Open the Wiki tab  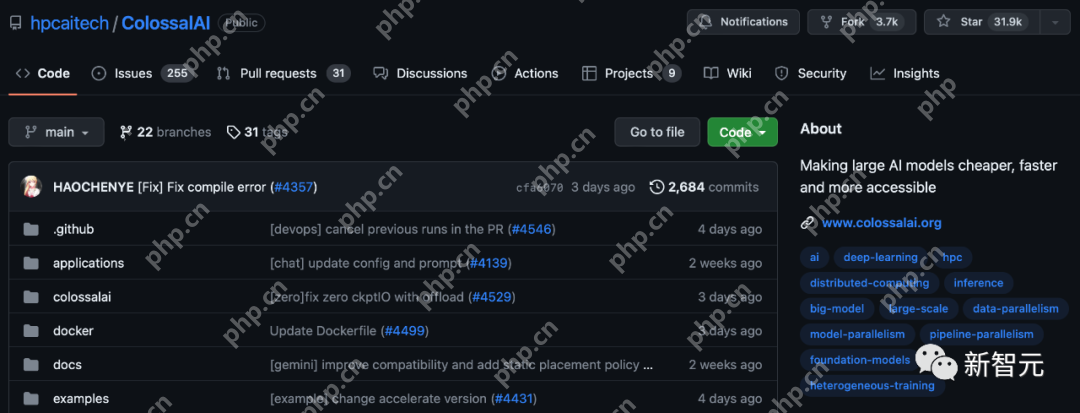point(727,73)
